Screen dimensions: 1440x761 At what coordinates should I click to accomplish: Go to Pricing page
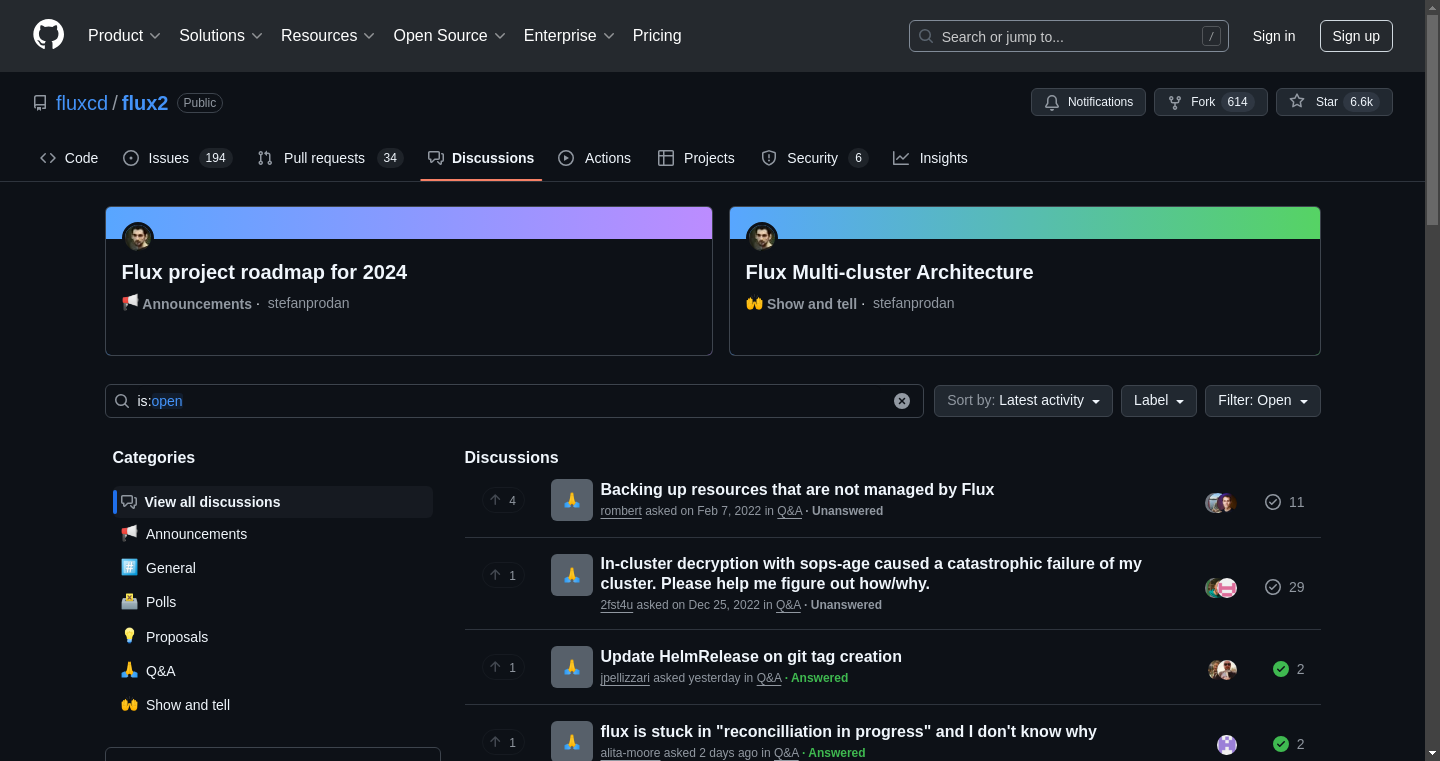pos(657,36)
